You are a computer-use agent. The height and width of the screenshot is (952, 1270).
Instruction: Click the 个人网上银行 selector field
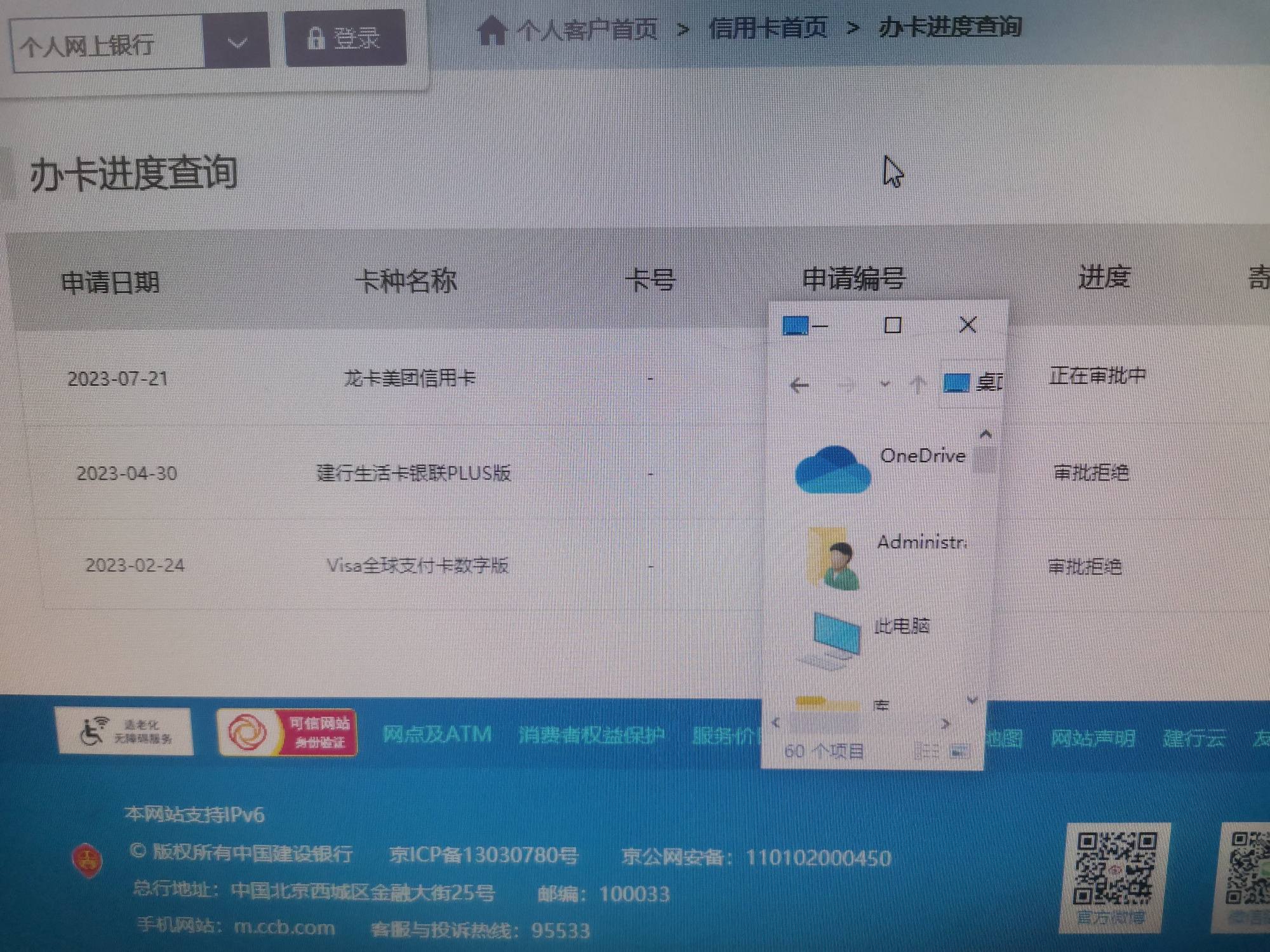click(108, 43)
